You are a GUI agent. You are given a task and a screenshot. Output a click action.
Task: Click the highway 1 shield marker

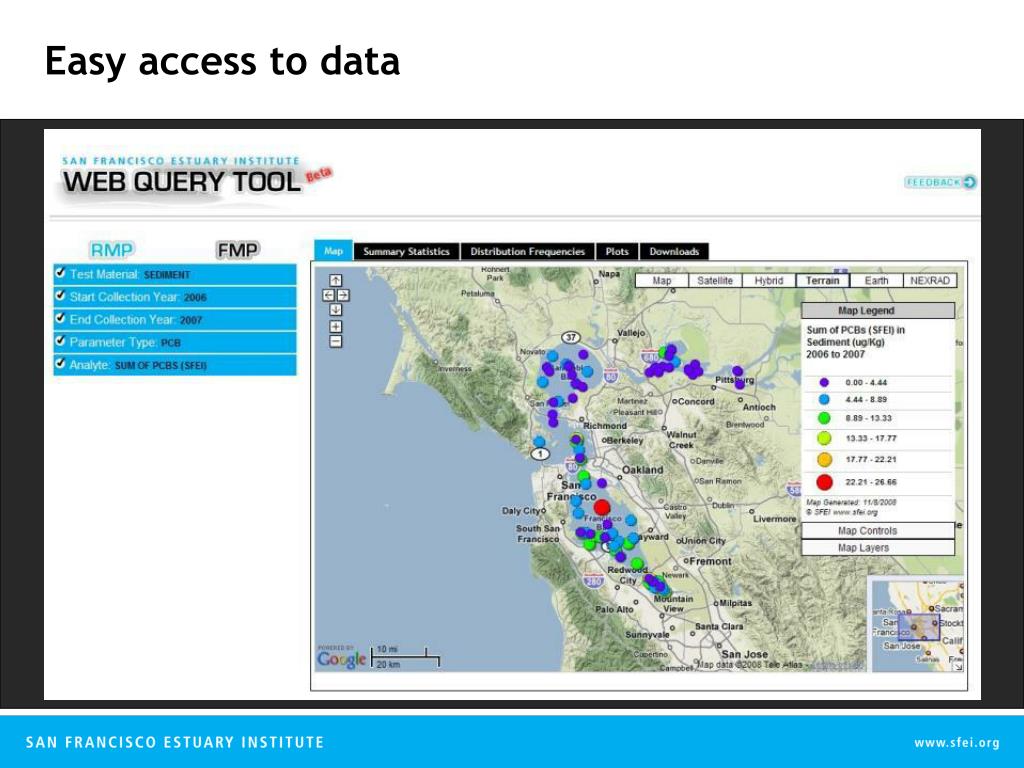pyautogui.click(x=539, y=454)
